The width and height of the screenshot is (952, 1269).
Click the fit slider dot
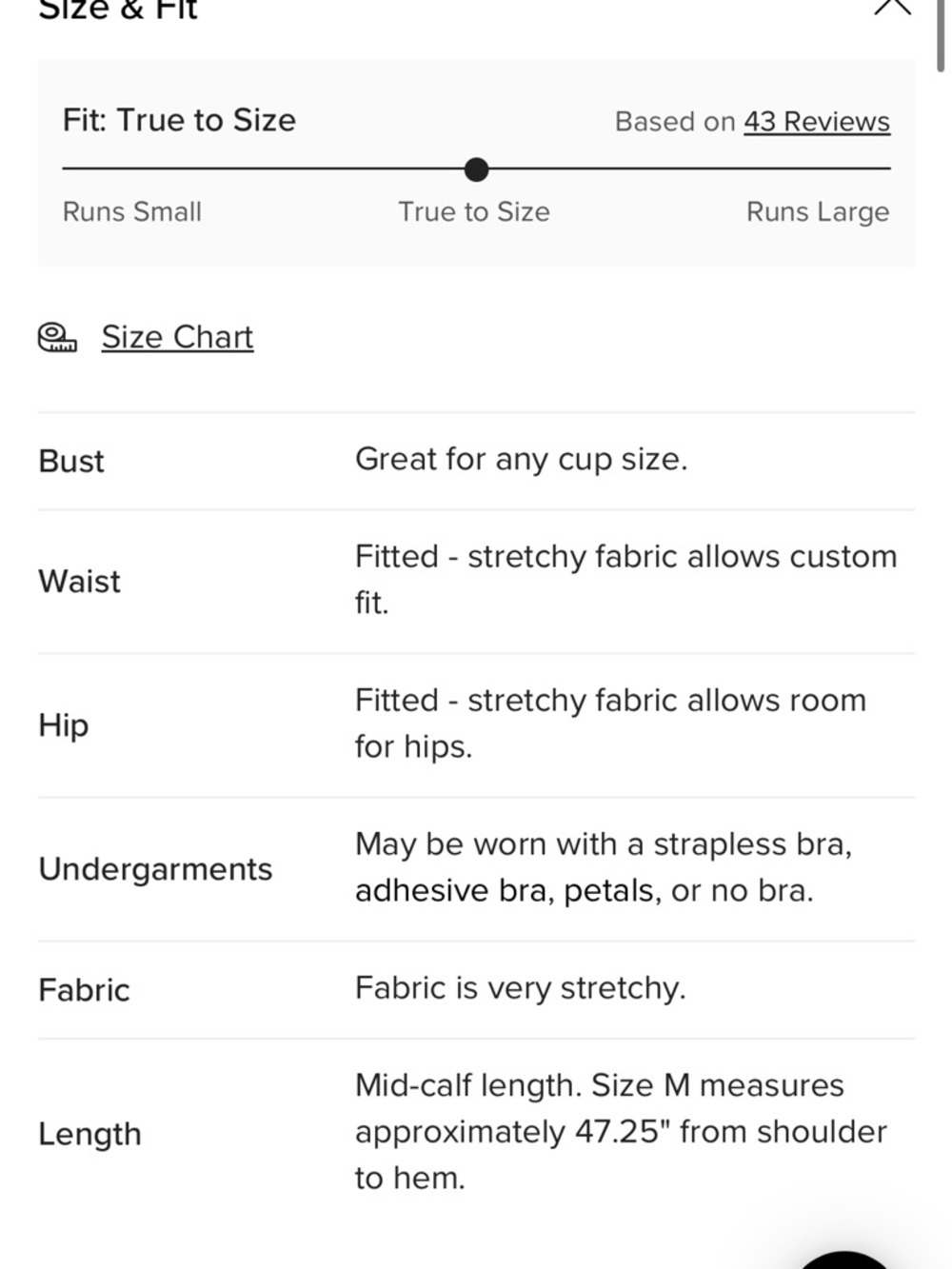[476, 169]
